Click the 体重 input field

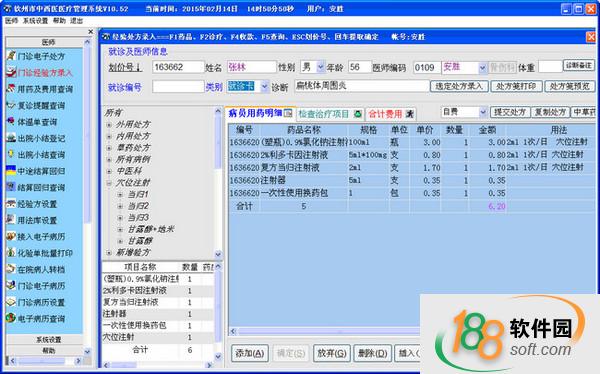550,67
